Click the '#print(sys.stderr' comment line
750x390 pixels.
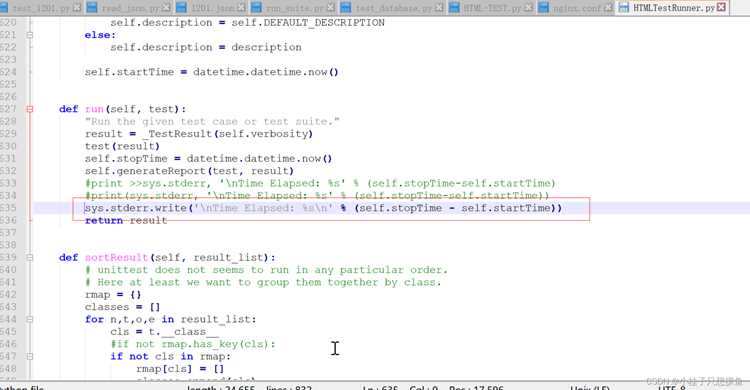[x=317, y=196]
